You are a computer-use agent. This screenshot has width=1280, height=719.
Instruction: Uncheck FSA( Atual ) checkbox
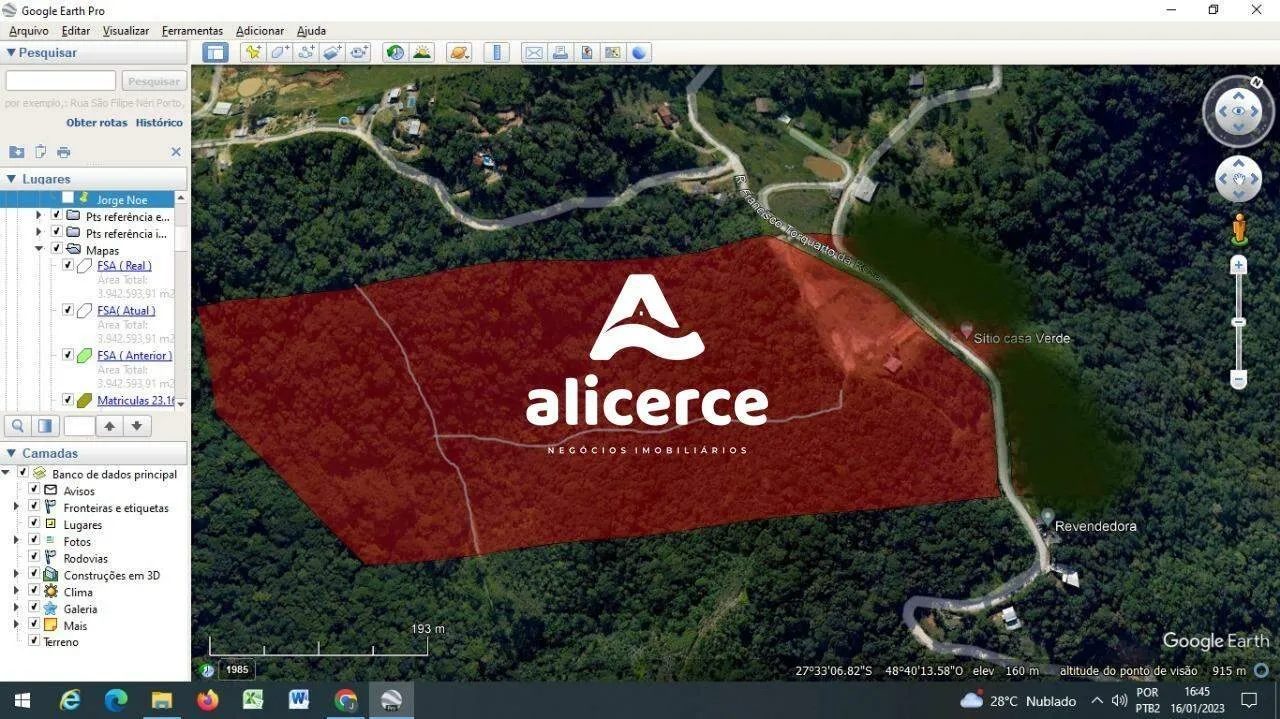tap(68, 310)
